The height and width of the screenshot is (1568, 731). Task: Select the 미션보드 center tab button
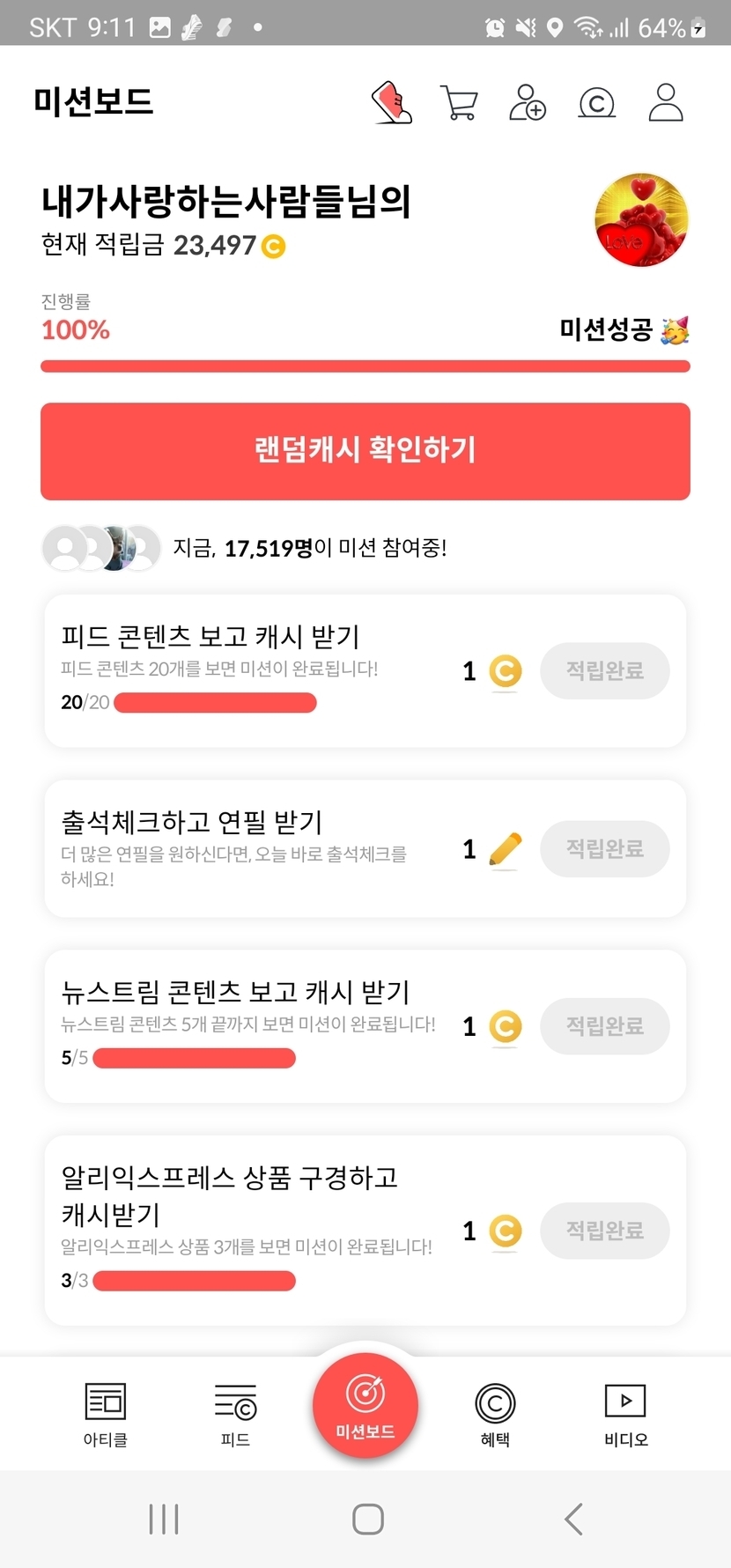(x=365, y=1406)
